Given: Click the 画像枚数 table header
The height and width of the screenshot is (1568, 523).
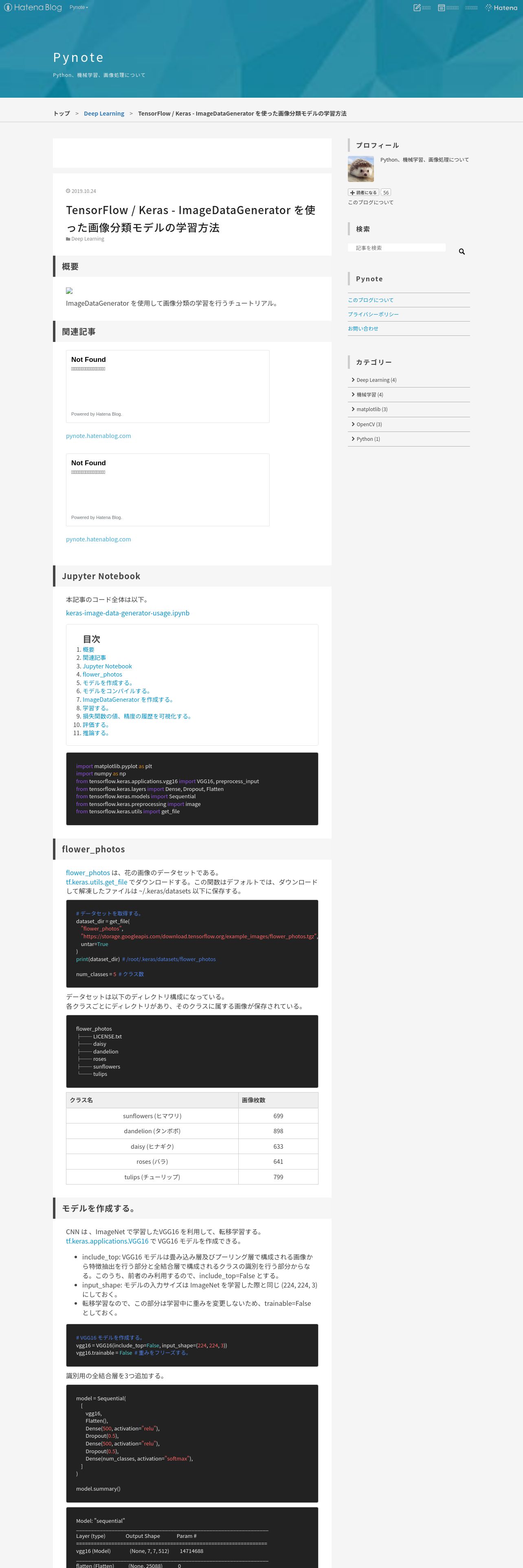Looking at the screenshot, I should [x=278, y=1100].
